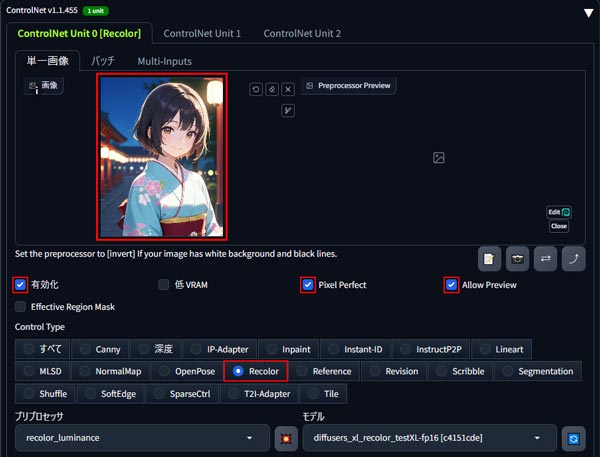Viewport: 600px width, 457px height.
Task: Click the undo icon above the image
Action: click(256, 89)
